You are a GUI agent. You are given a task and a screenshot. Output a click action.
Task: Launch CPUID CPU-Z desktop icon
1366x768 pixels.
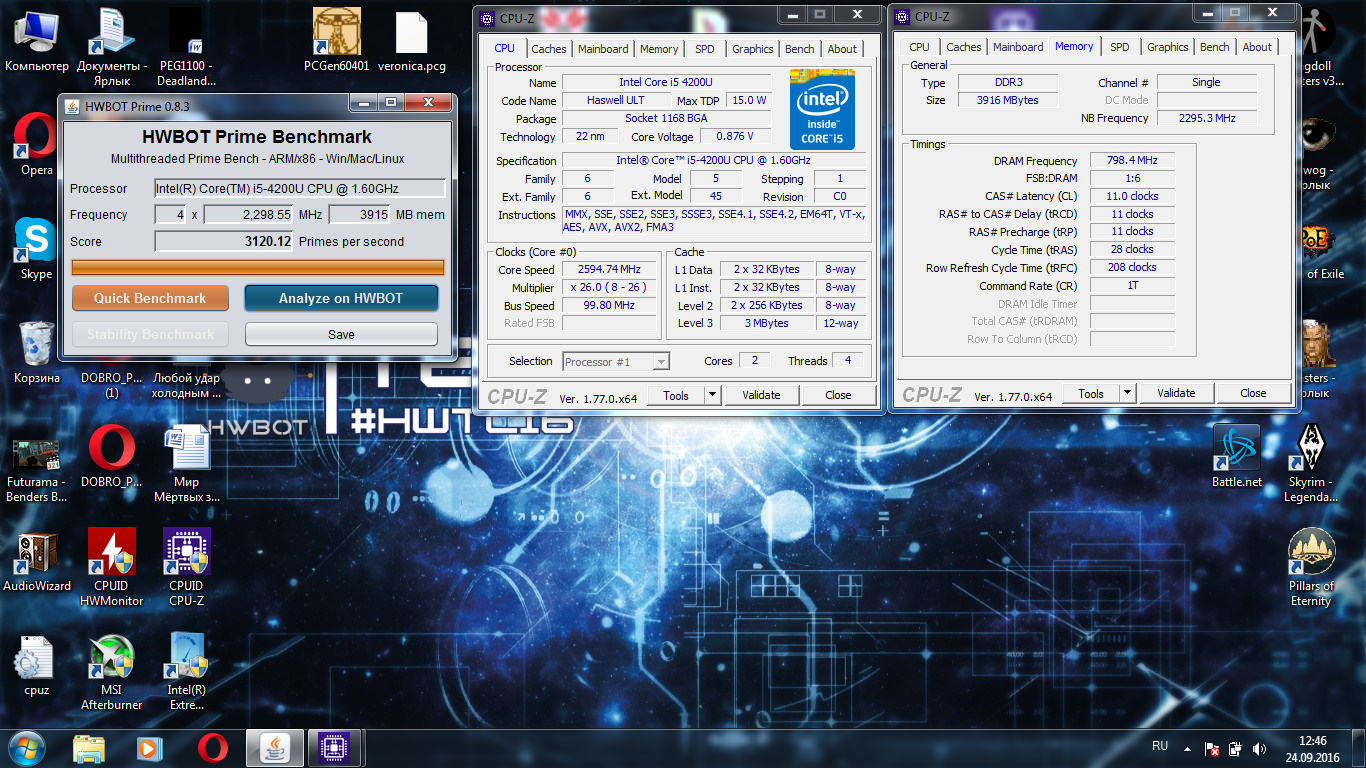[186, 568]
